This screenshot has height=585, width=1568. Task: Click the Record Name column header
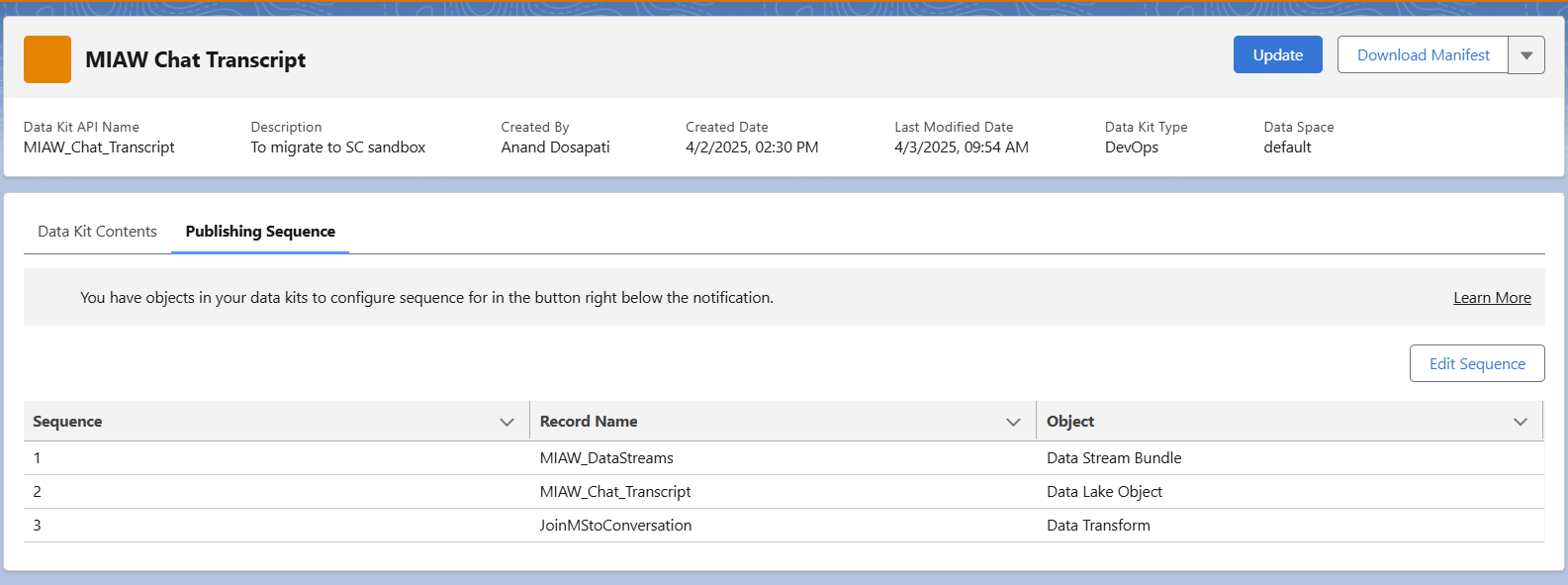[589, 422]
